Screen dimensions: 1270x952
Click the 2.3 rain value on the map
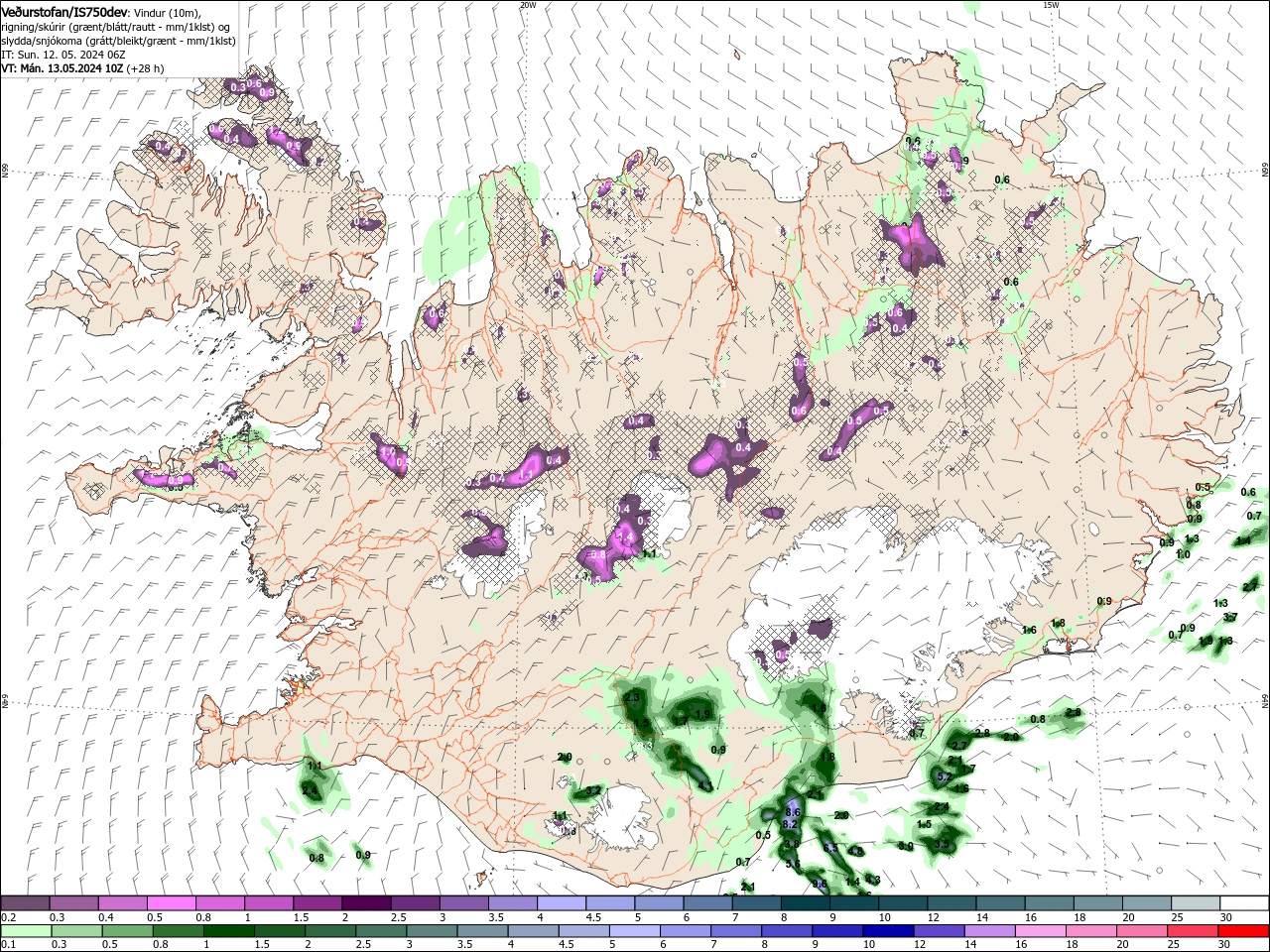tap(633, 697)
